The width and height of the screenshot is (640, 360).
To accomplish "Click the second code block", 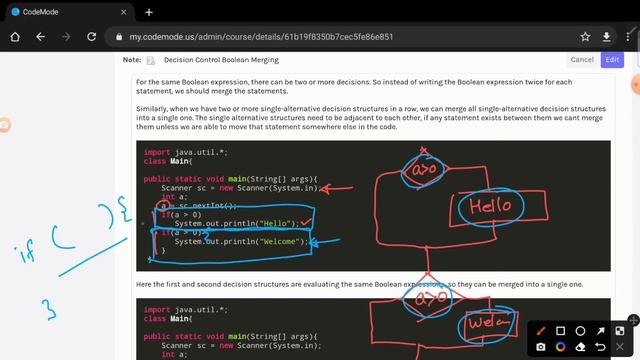I will pyautogui.click(x=373, y=329).
